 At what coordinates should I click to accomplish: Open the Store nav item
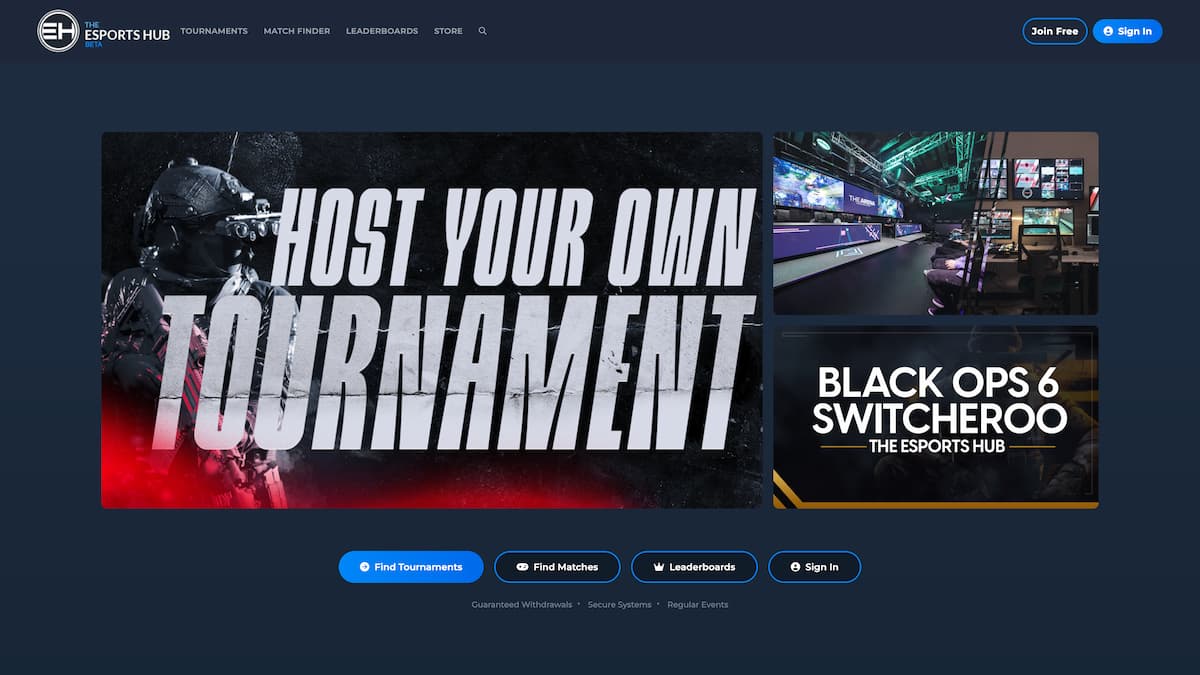[448, 31]
